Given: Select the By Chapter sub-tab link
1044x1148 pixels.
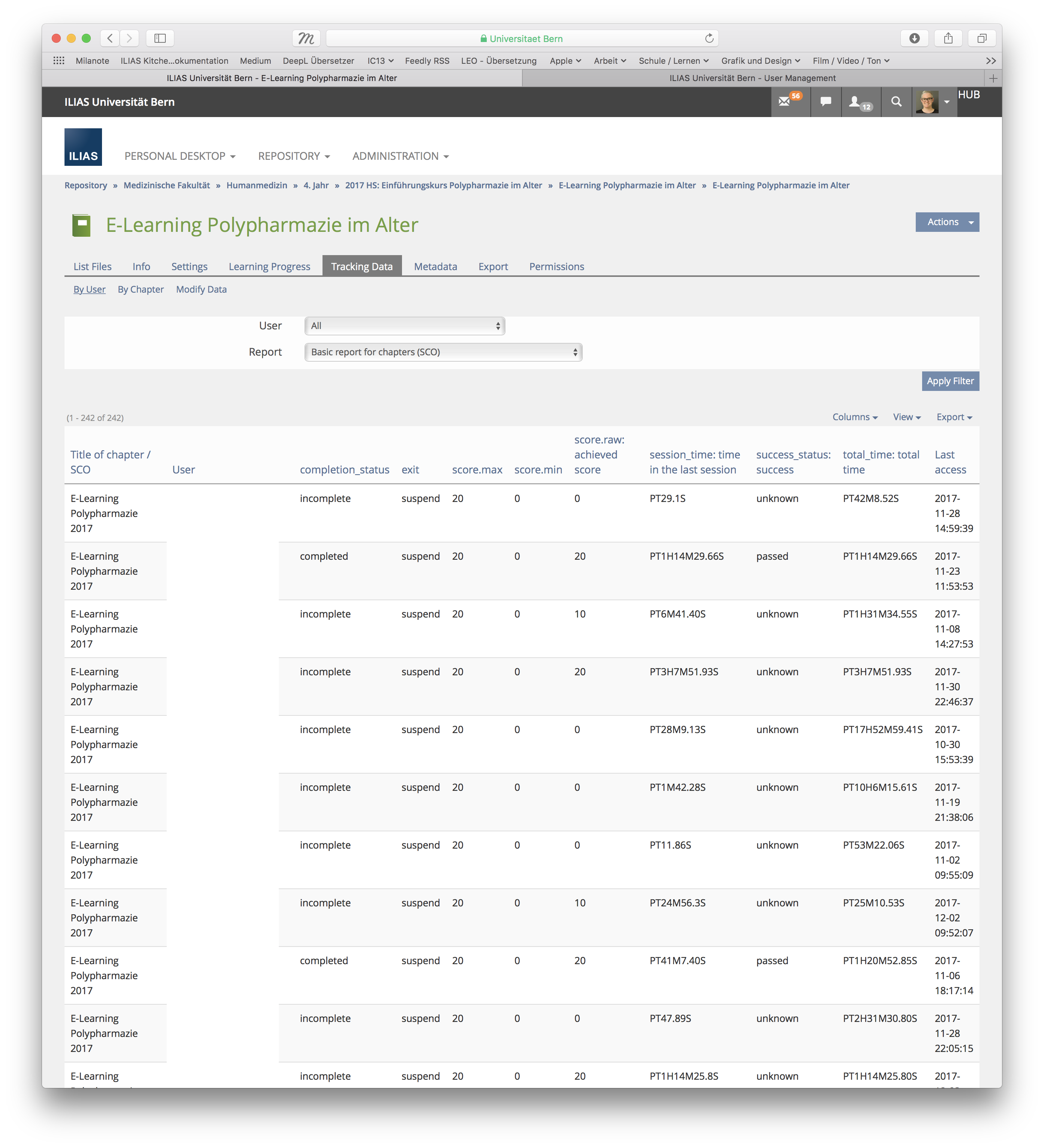Looking at the screenshot, I should pos(141,289).
